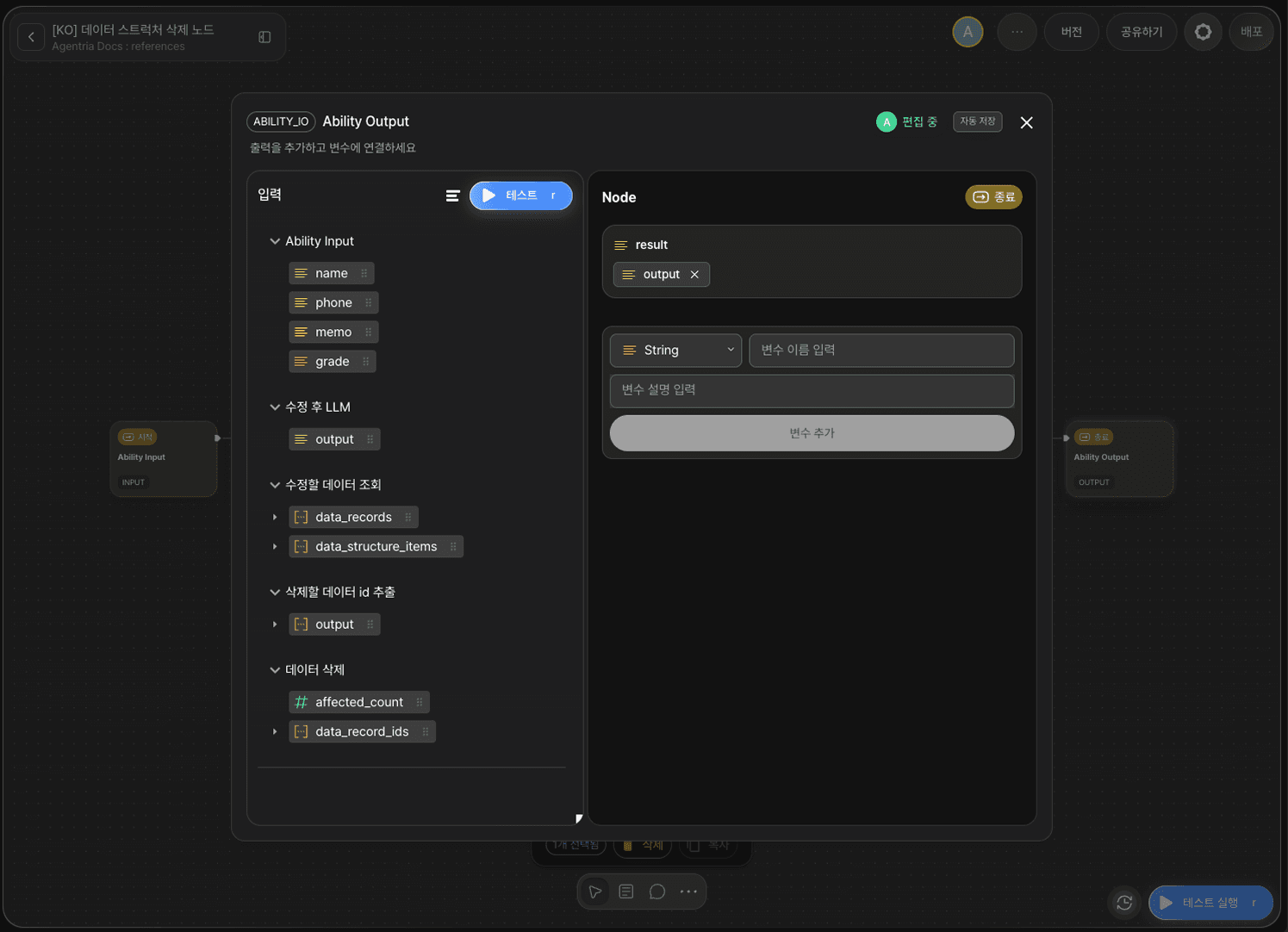
Task: Open run history icon near 테스트 실행
Action: coord(1124,903)
